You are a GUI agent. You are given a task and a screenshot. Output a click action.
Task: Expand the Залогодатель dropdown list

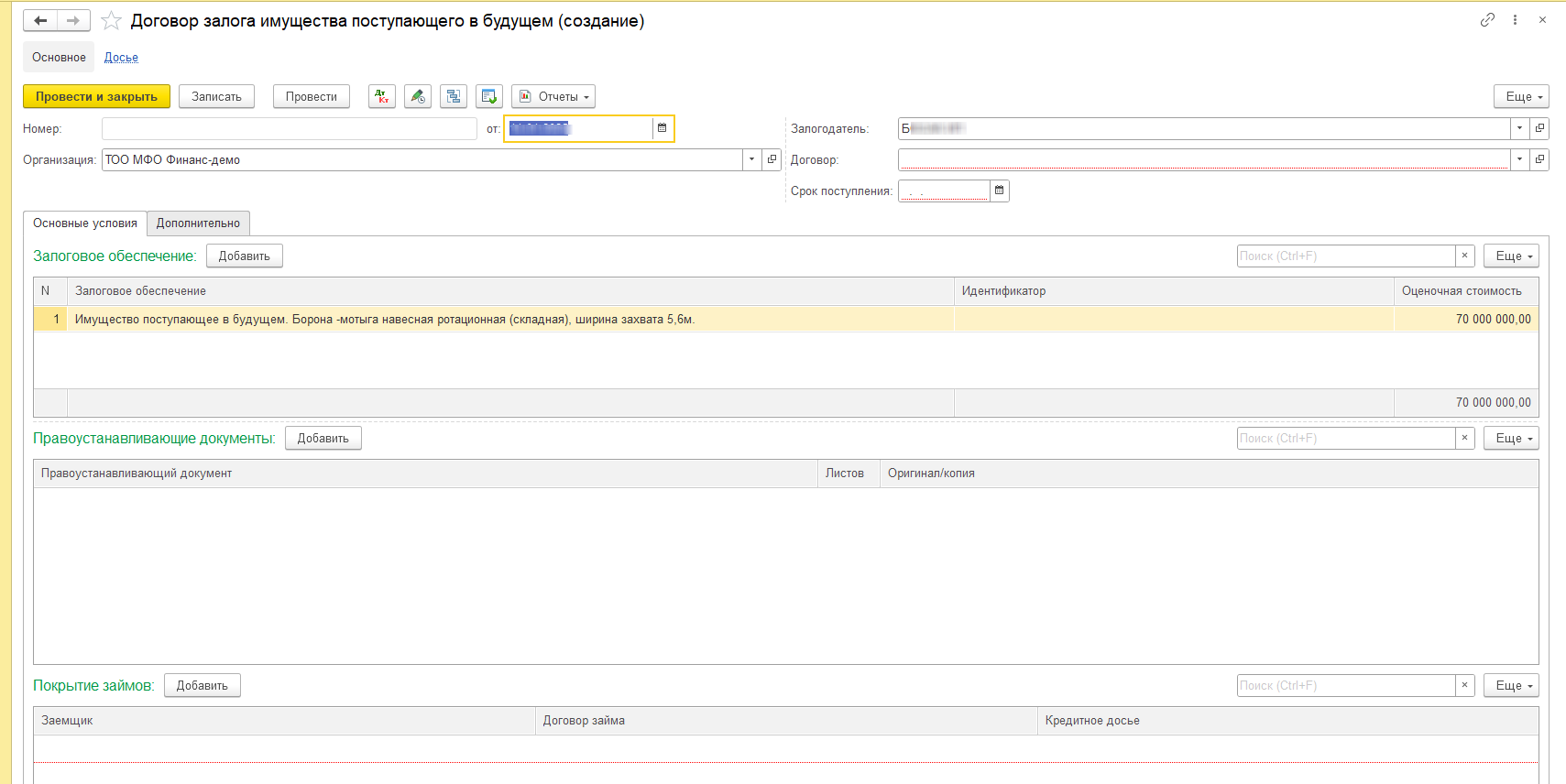click(x=1519, y=128)
